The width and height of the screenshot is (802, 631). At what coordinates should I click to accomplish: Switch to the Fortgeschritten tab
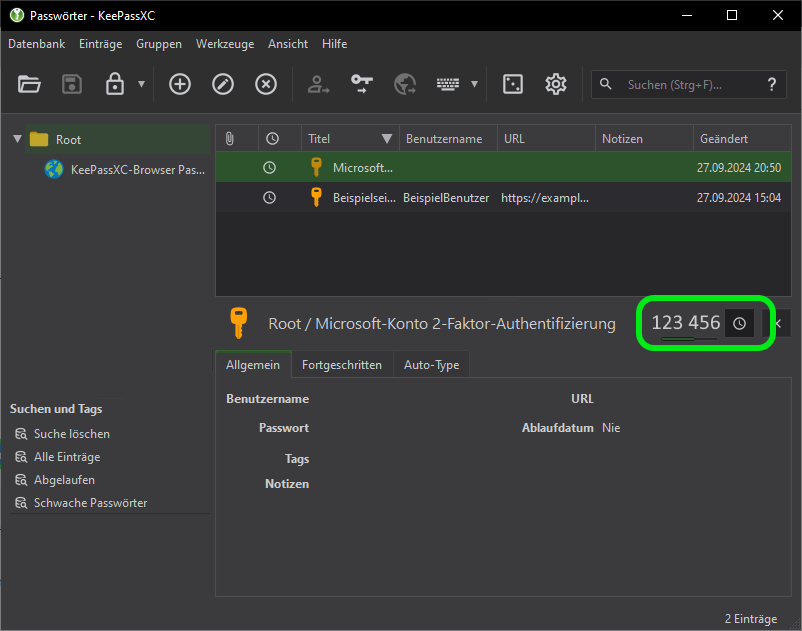point(342,365)
